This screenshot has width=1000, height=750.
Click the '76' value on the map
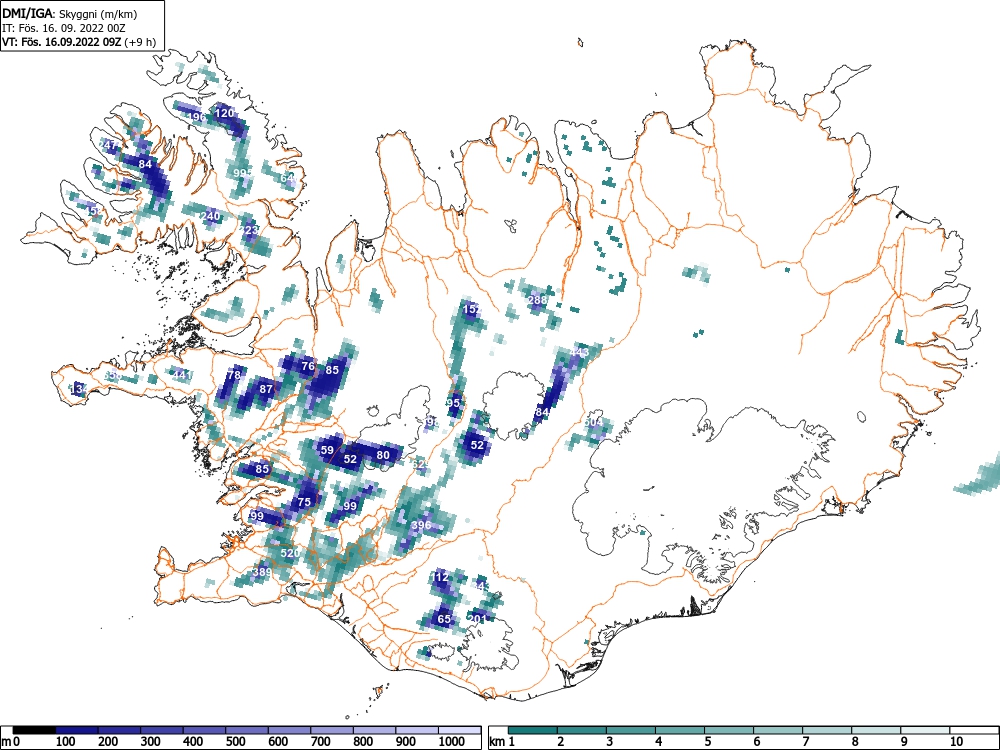pos(308,366)
